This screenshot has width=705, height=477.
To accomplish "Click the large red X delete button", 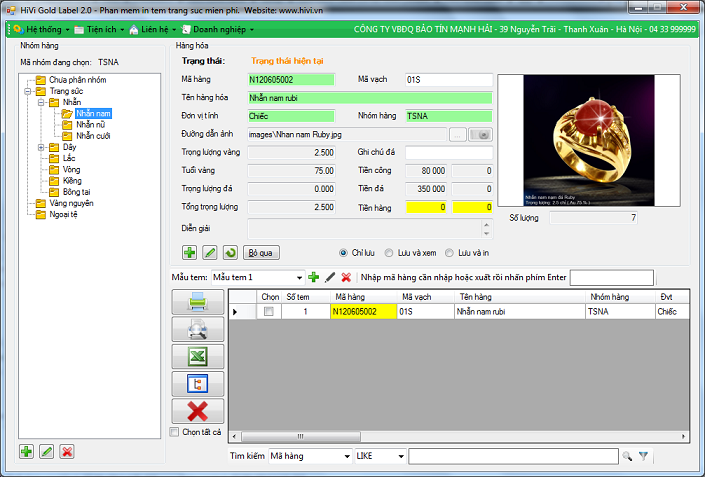I will (x=198, y=411).
